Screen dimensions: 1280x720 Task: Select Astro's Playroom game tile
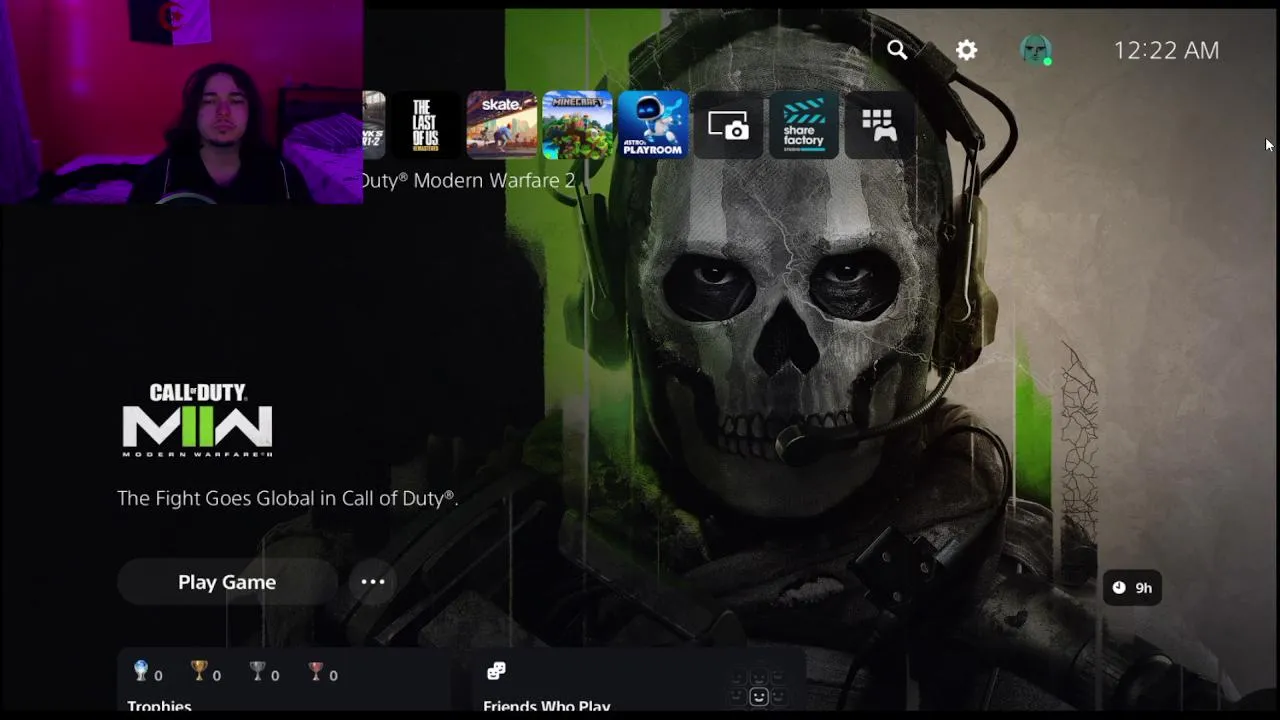[653, 125]
